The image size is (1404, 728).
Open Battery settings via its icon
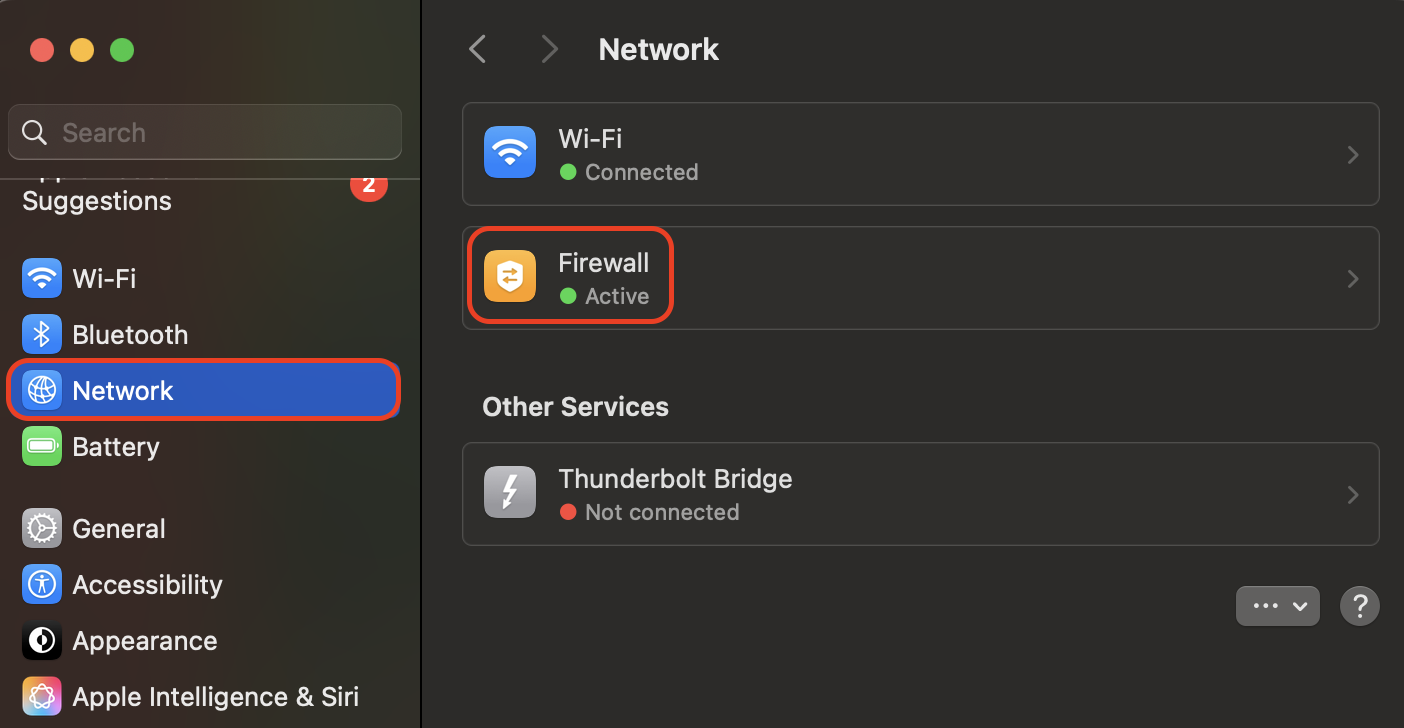(x=41, y=446)
